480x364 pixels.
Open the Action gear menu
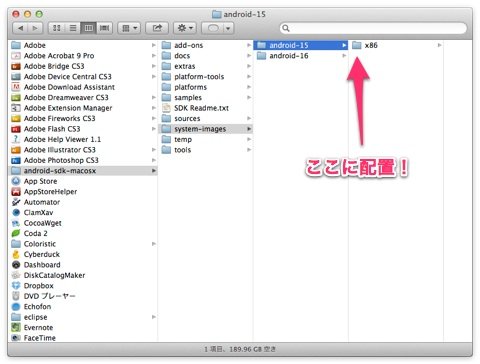pos(185,28)
